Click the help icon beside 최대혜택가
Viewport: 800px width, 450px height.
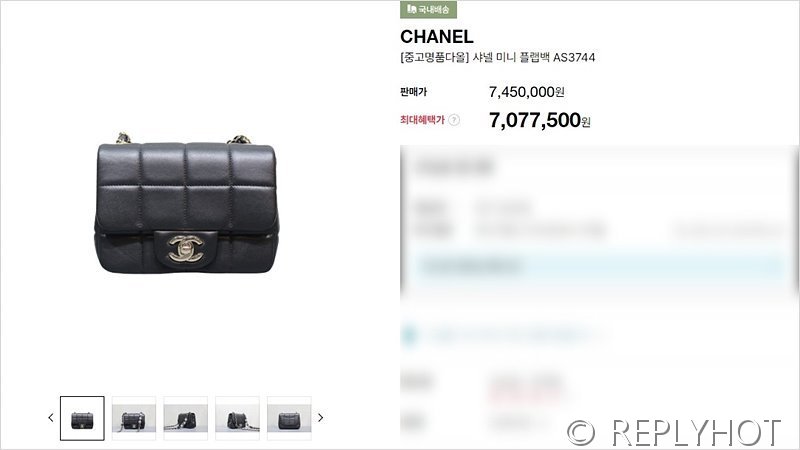(x=454, y=120)
